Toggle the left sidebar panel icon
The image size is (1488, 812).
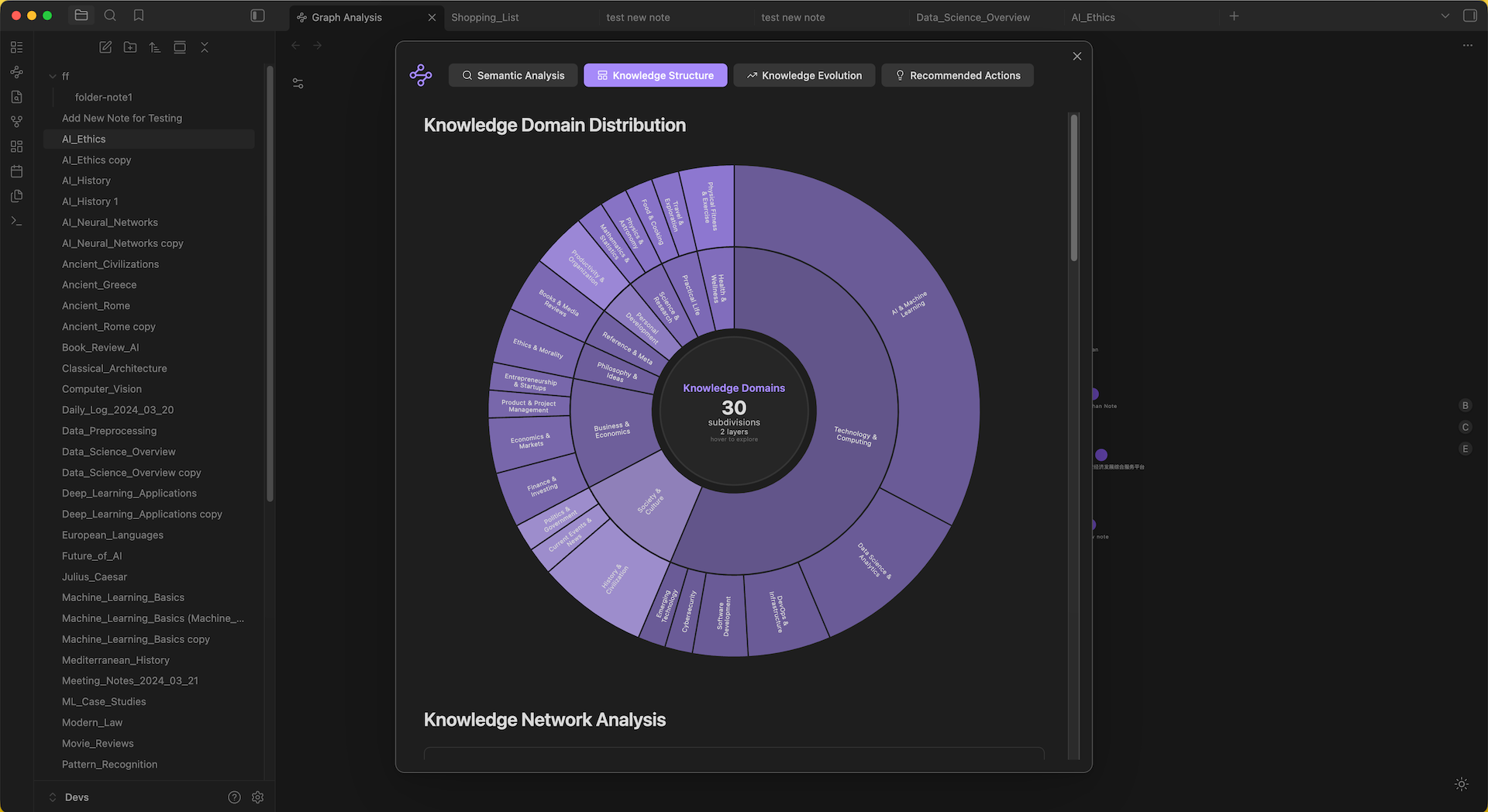[258, 15]
